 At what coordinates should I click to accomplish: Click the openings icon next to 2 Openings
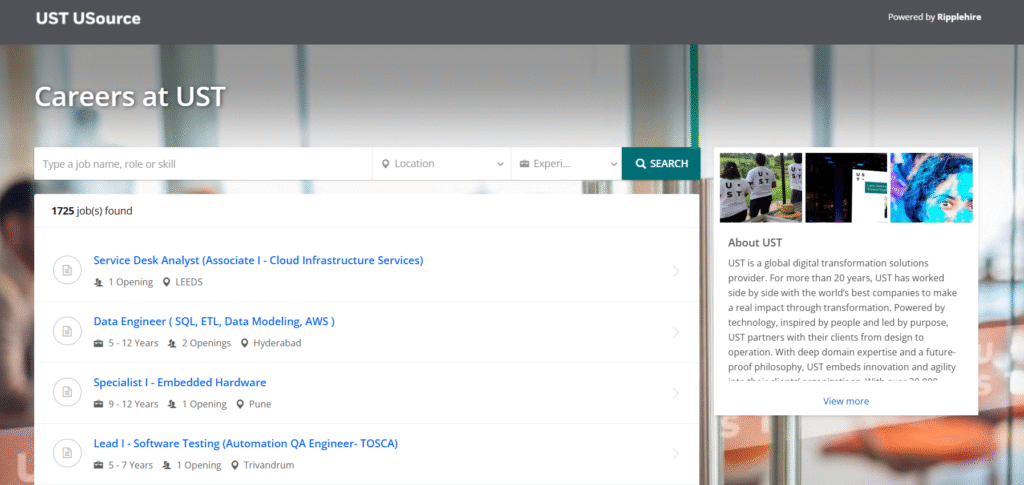coord(172,343)
